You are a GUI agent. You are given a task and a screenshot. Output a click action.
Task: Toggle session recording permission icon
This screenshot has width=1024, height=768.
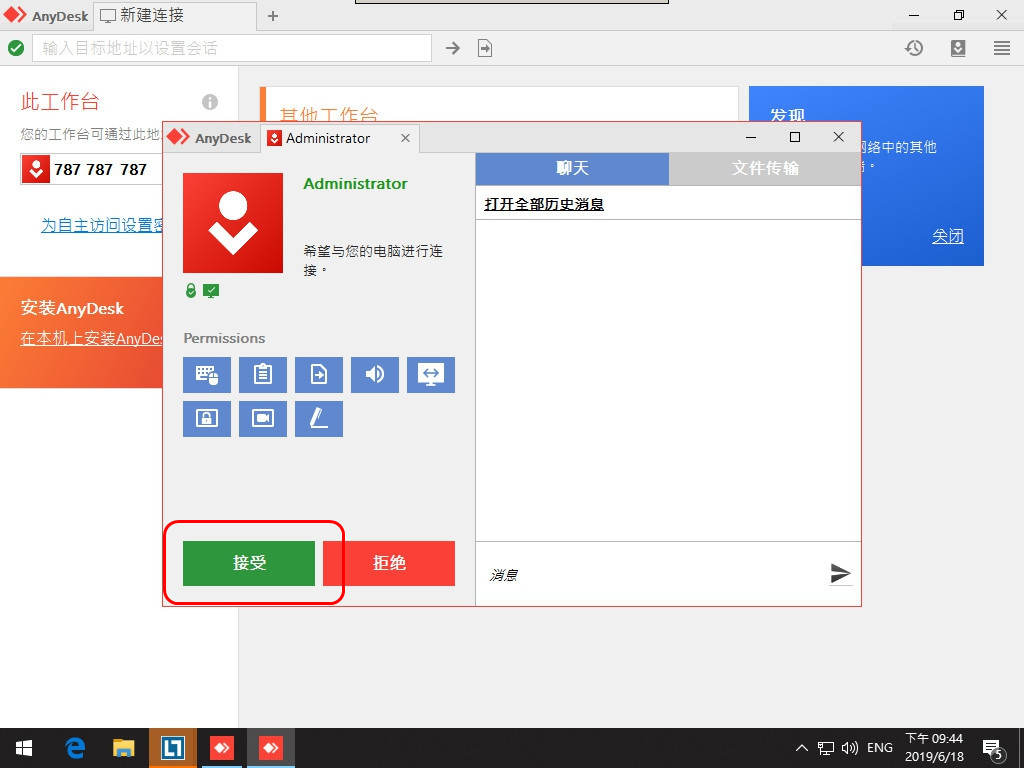point(263,419)
